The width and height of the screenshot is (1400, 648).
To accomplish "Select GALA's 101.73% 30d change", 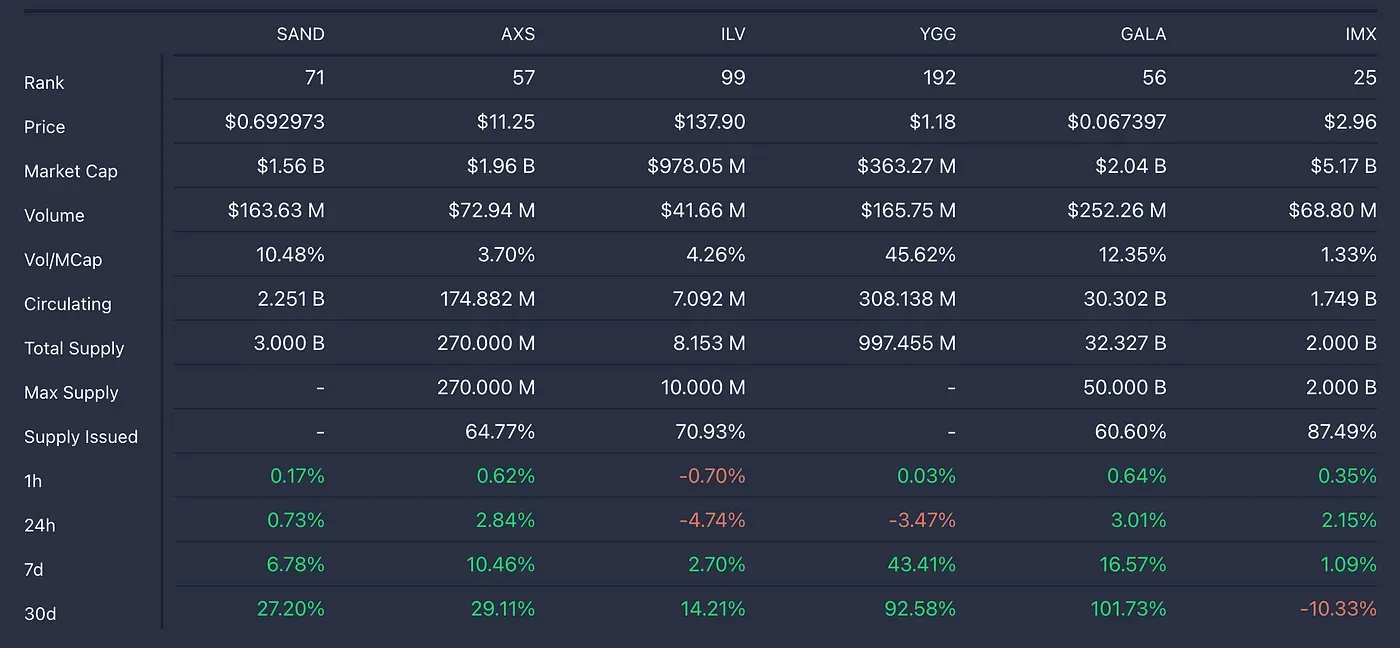I will tap(1127, 609).
